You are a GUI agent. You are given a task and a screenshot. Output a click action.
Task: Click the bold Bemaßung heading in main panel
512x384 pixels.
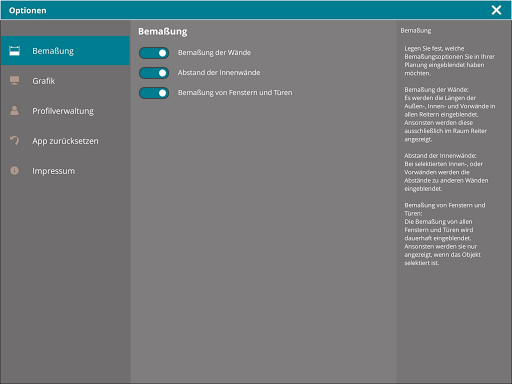tap(163, 31)
